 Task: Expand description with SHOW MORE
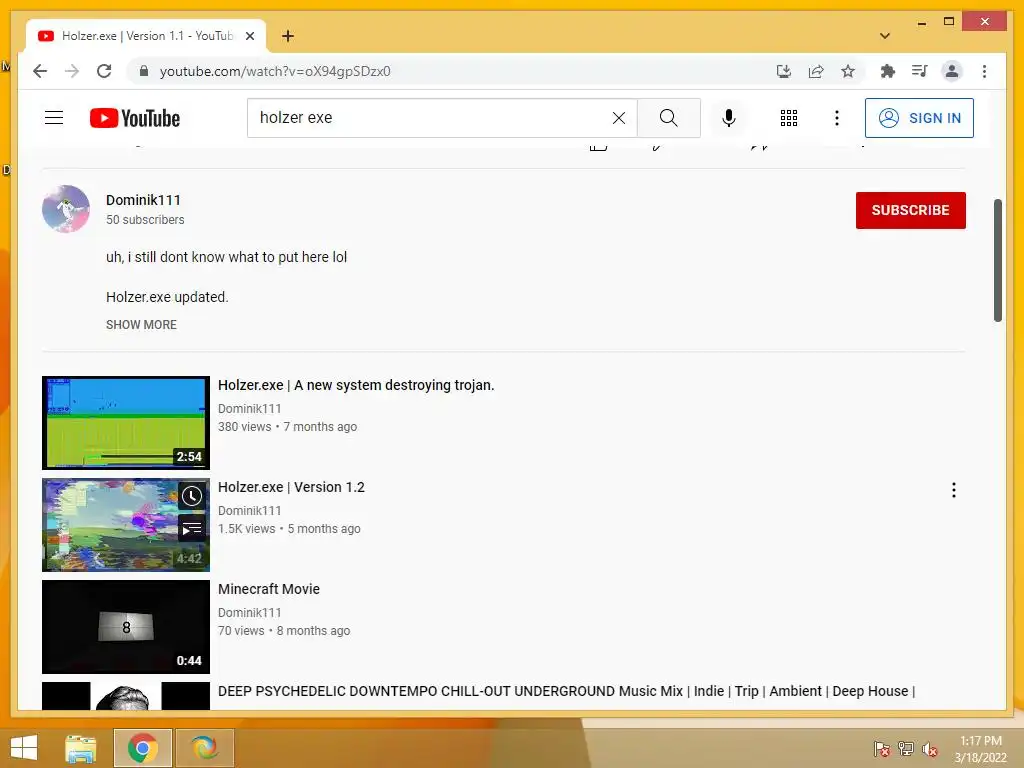tap(141, 325)
